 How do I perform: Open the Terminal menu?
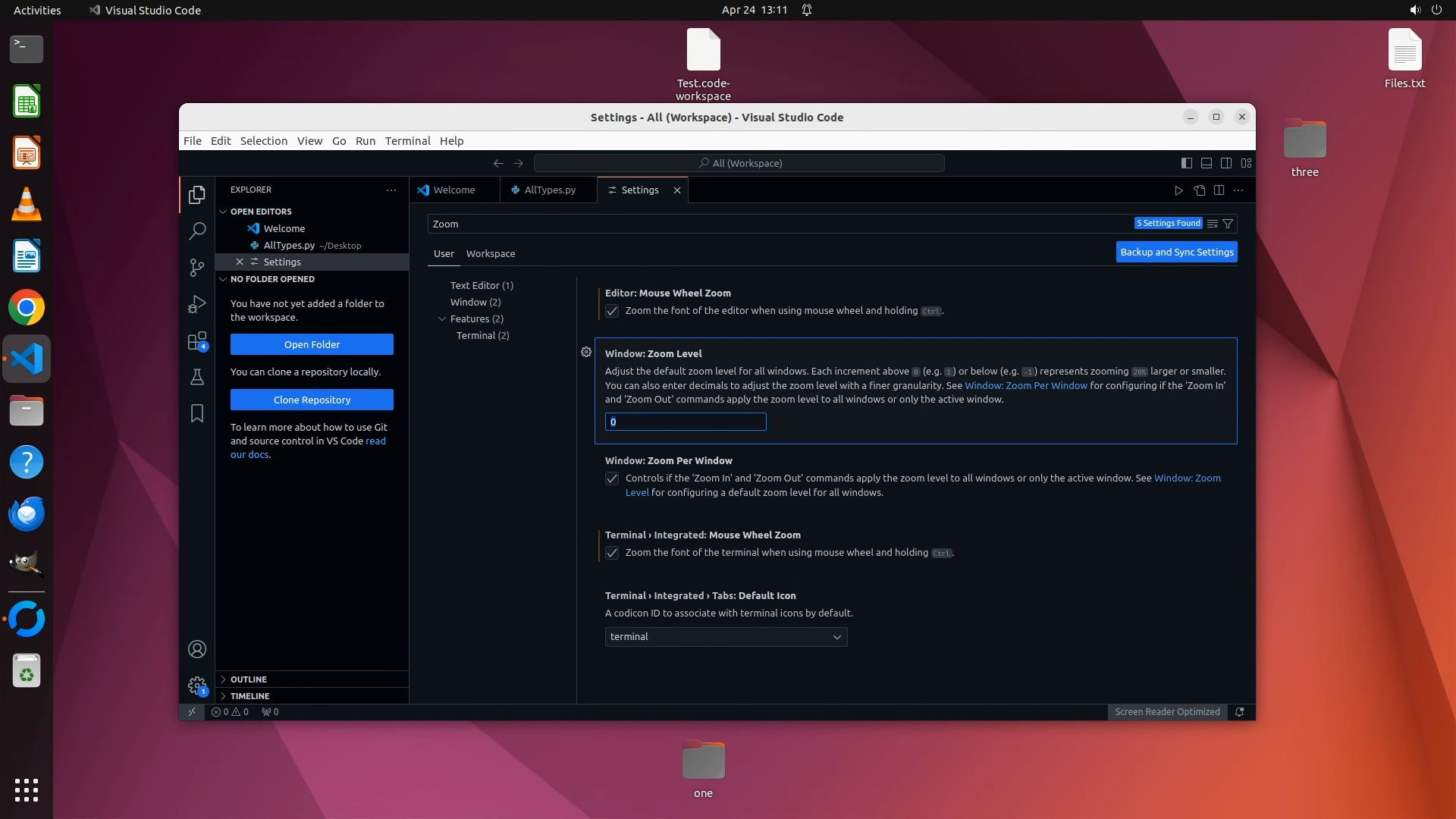coord(407,141)
